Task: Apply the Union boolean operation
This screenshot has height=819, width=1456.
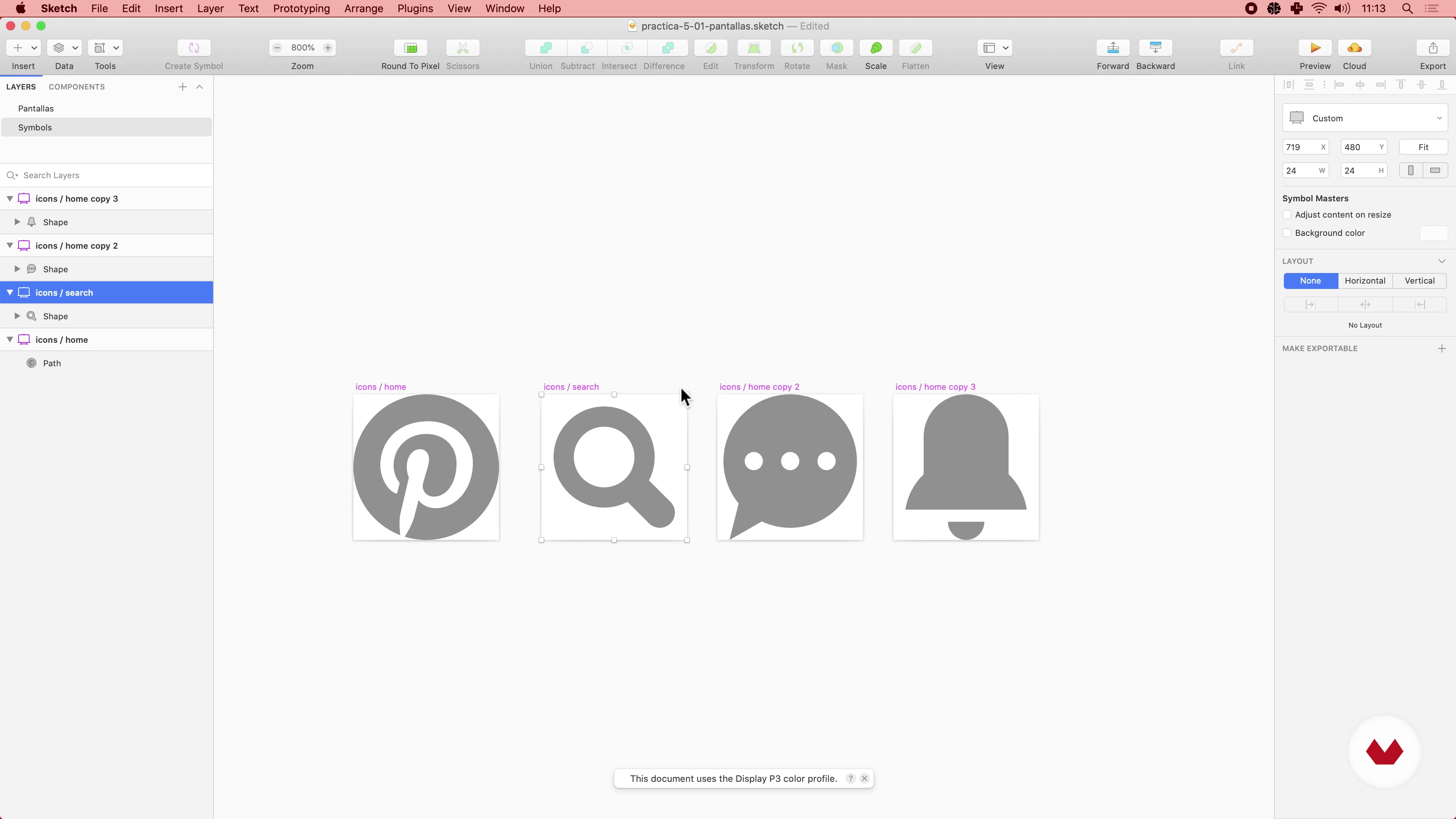Action: (546, 48)
